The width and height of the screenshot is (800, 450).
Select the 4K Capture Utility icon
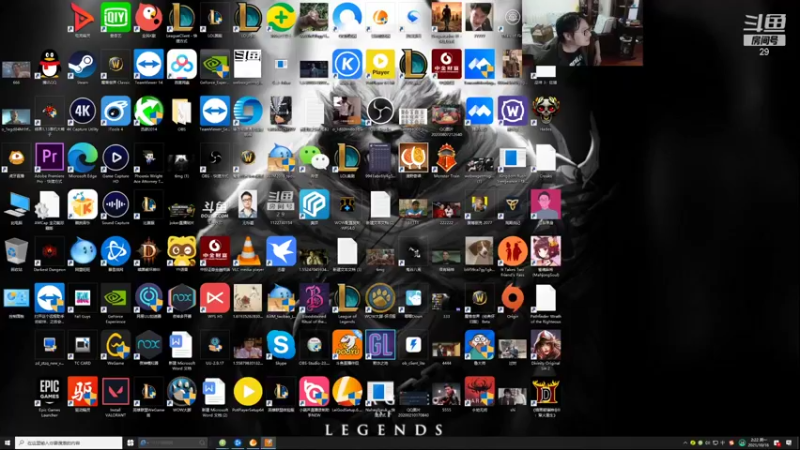click(x=83, y=113)
